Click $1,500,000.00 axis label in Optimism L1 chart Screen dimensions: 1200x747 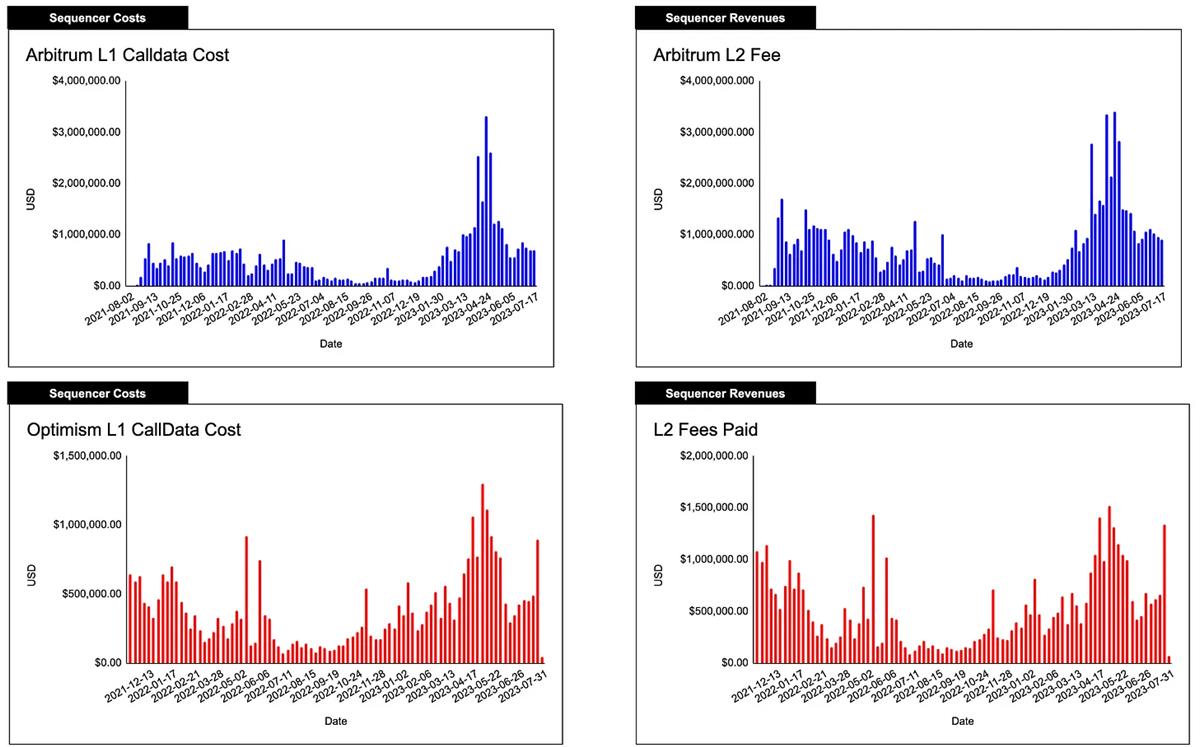pyautogui.click(x=85, y=456)
